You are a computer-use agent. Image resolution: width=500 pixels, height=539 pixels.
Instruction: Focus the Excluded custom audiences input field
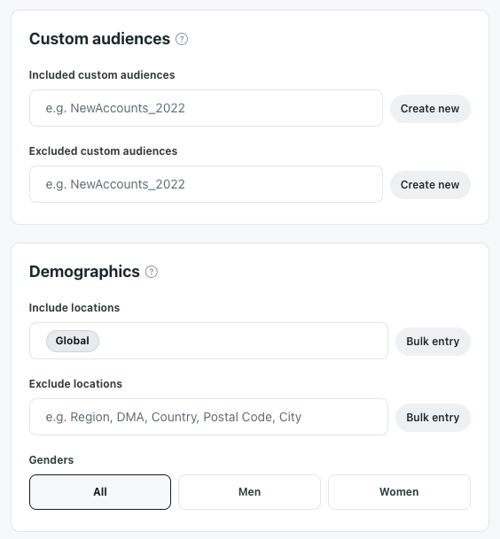tap(206, 184)
